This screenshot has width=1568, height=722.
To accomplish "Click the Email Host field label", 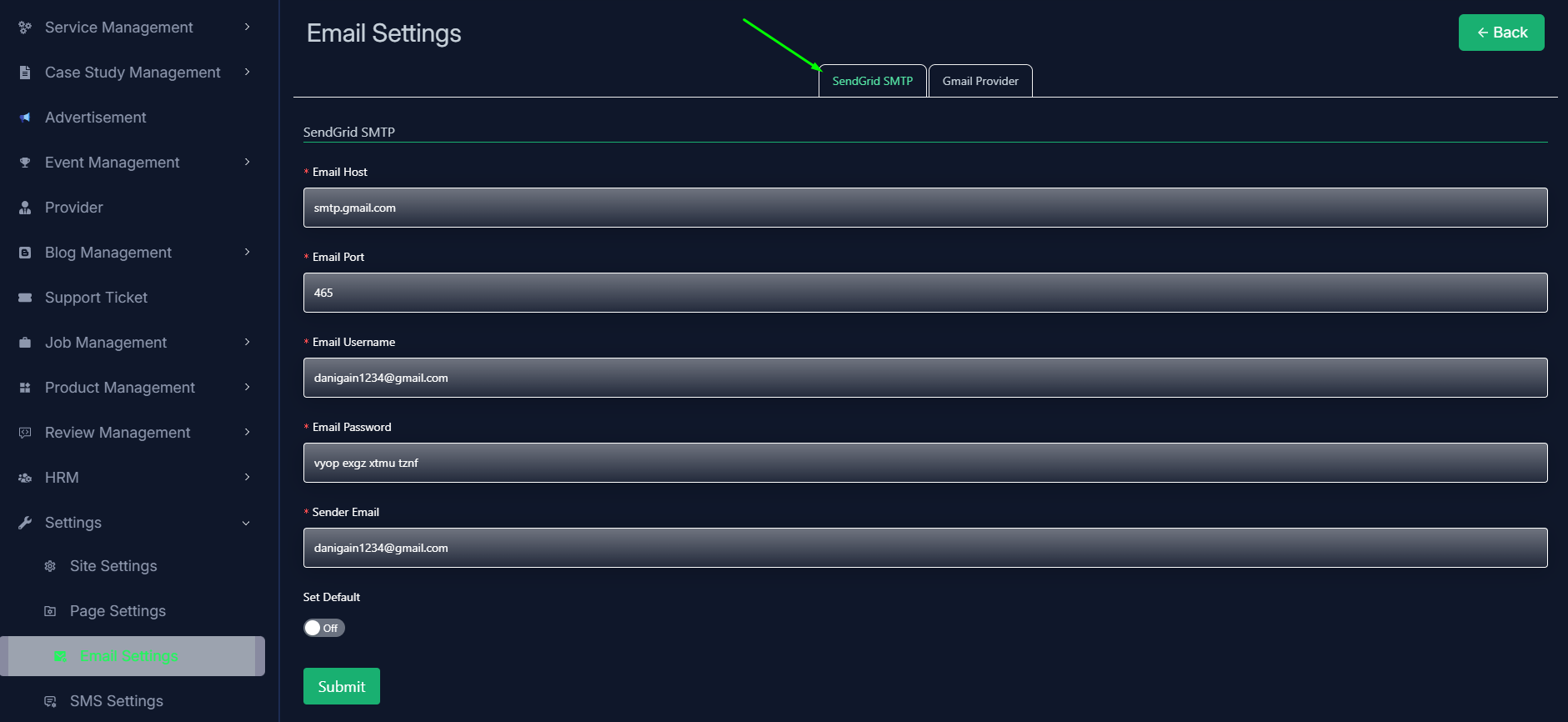I will point(340,172).
